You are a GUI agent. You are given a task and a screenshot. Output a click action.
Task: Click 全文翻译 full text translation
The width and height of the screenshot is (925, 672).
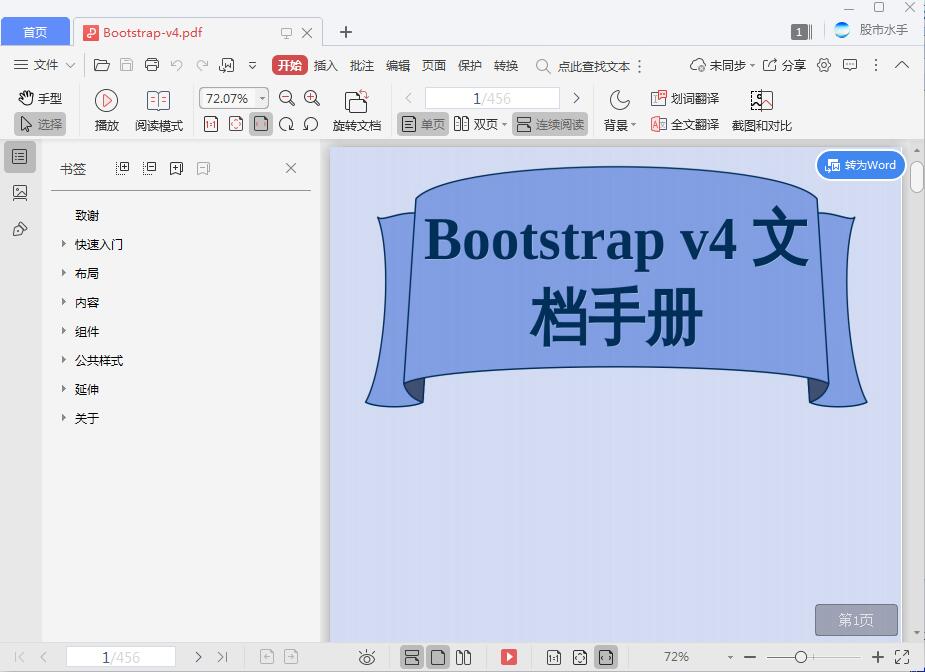(x=685, y=124)
